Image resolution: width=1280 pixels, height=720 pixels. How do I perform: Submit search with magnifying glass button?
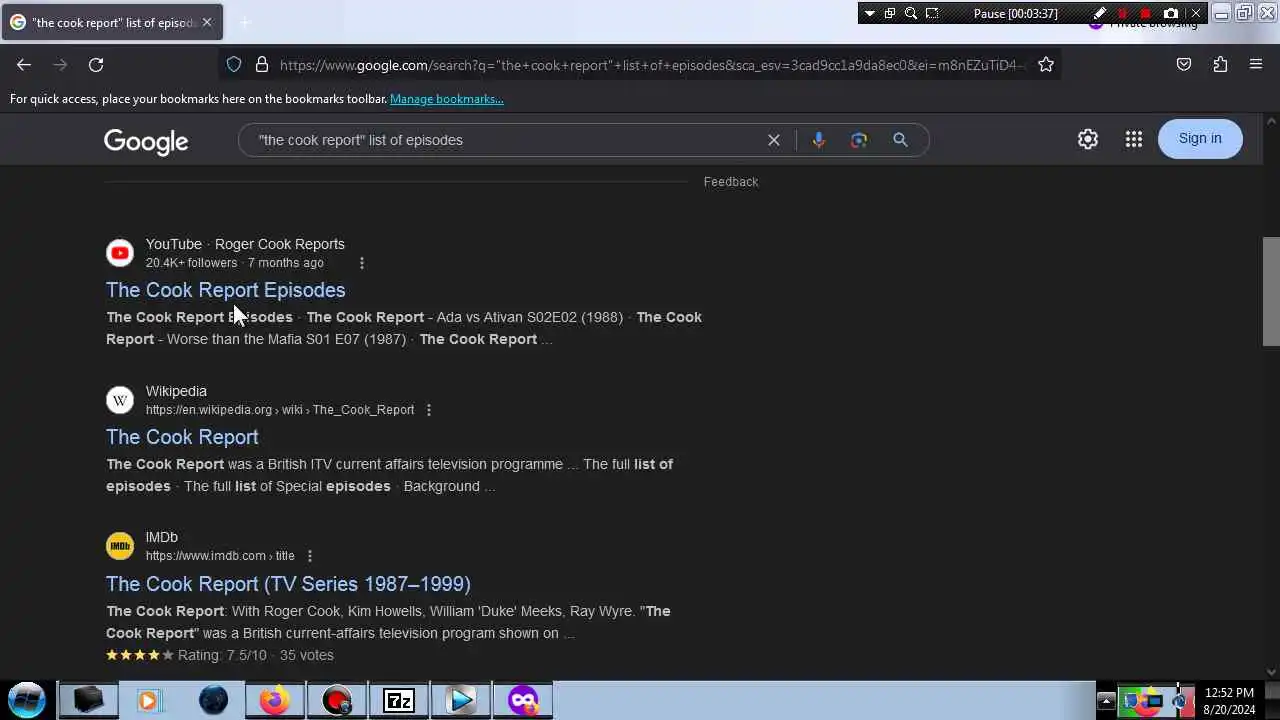coord(900,140)
